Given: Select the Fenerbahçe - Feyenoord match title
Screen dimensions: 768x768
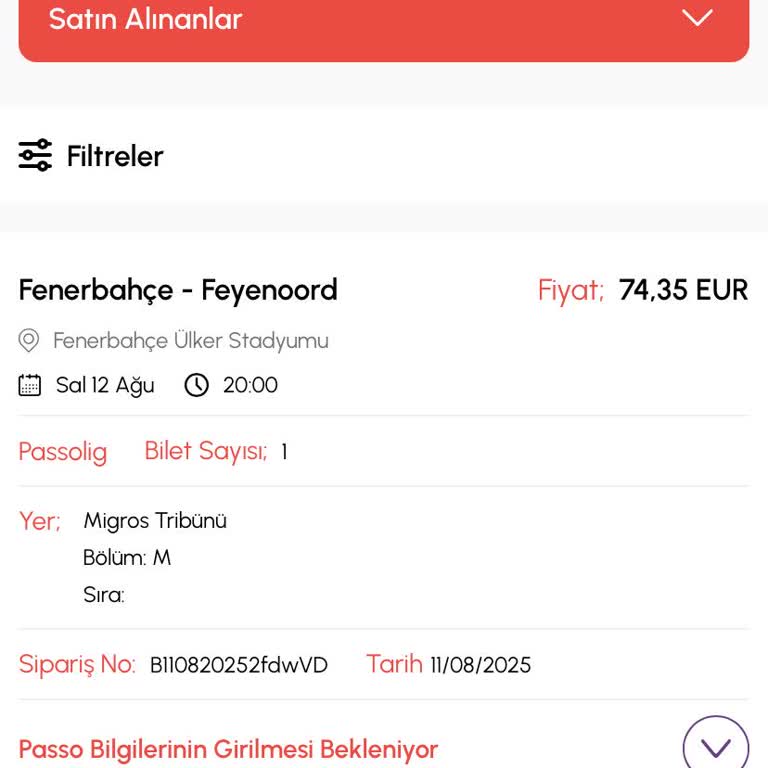Looking at the screenshot, I should (178, 290).
